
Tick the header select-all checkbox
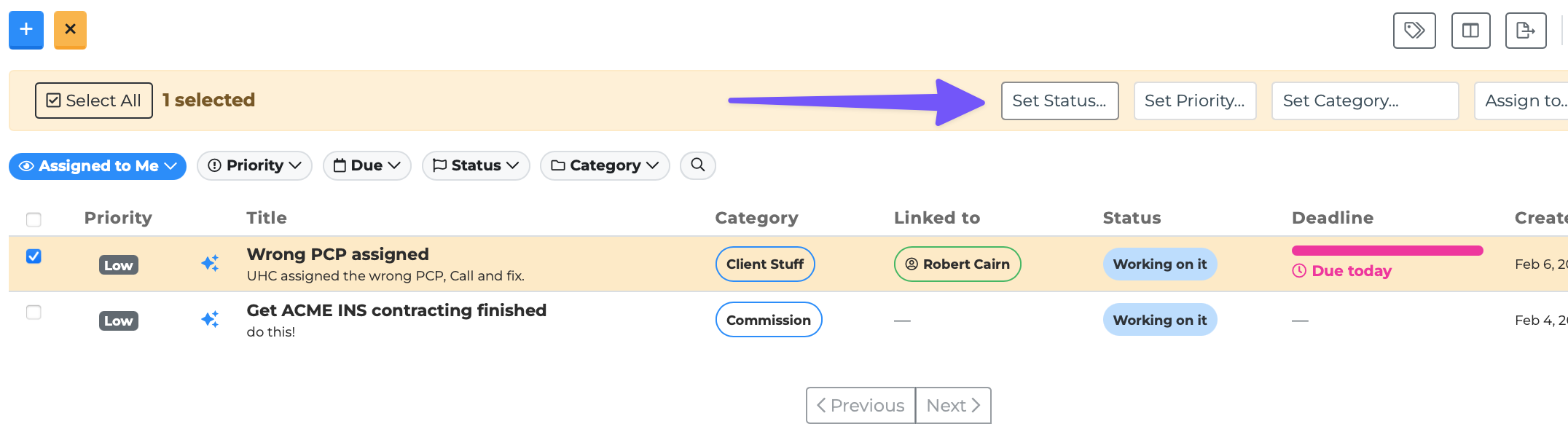click(34, 219)
